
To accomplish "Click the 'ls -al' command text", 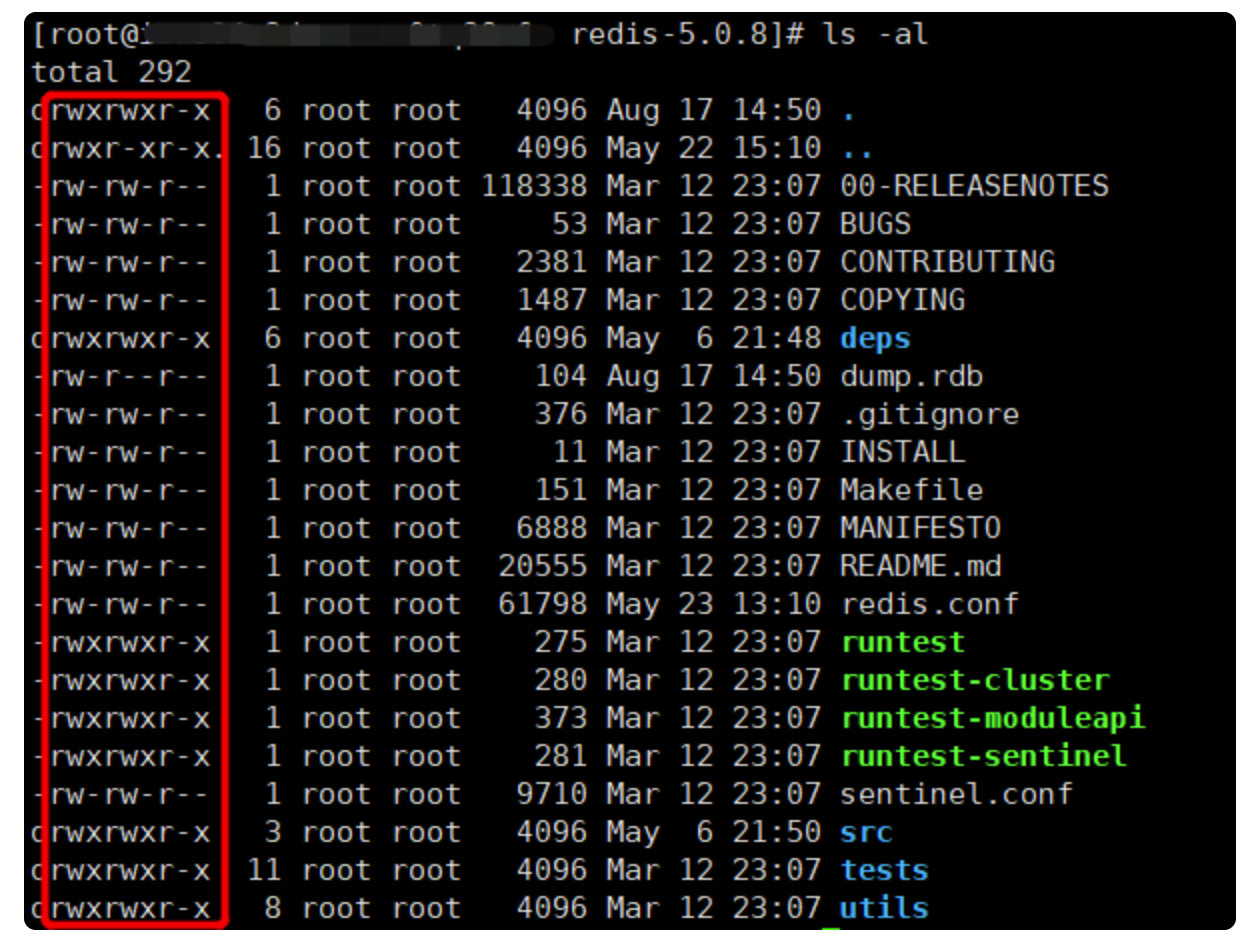I will point(876,35).
